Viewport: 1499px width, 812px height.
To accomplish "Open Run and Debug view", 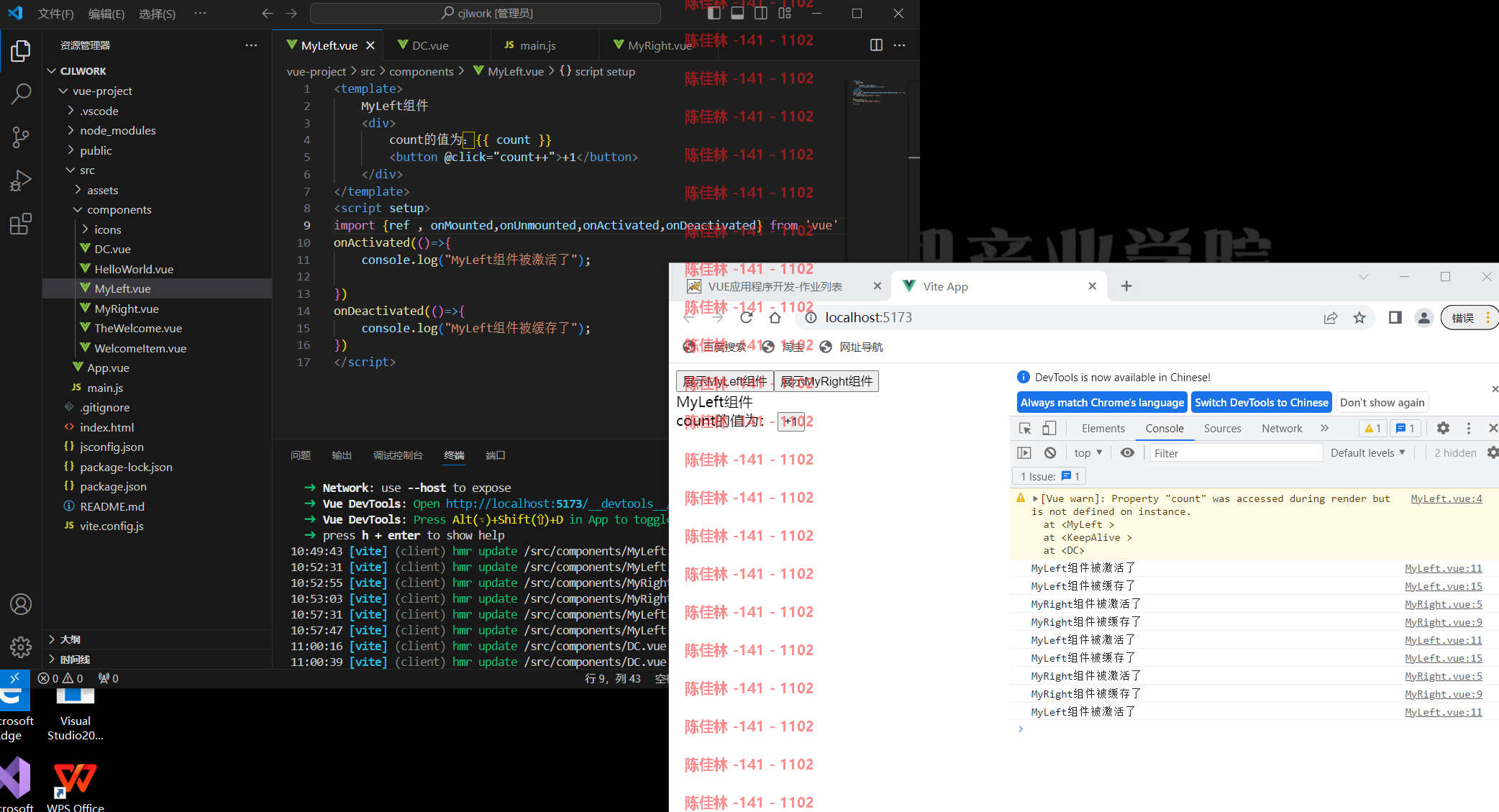I will (x=21, y=180).
